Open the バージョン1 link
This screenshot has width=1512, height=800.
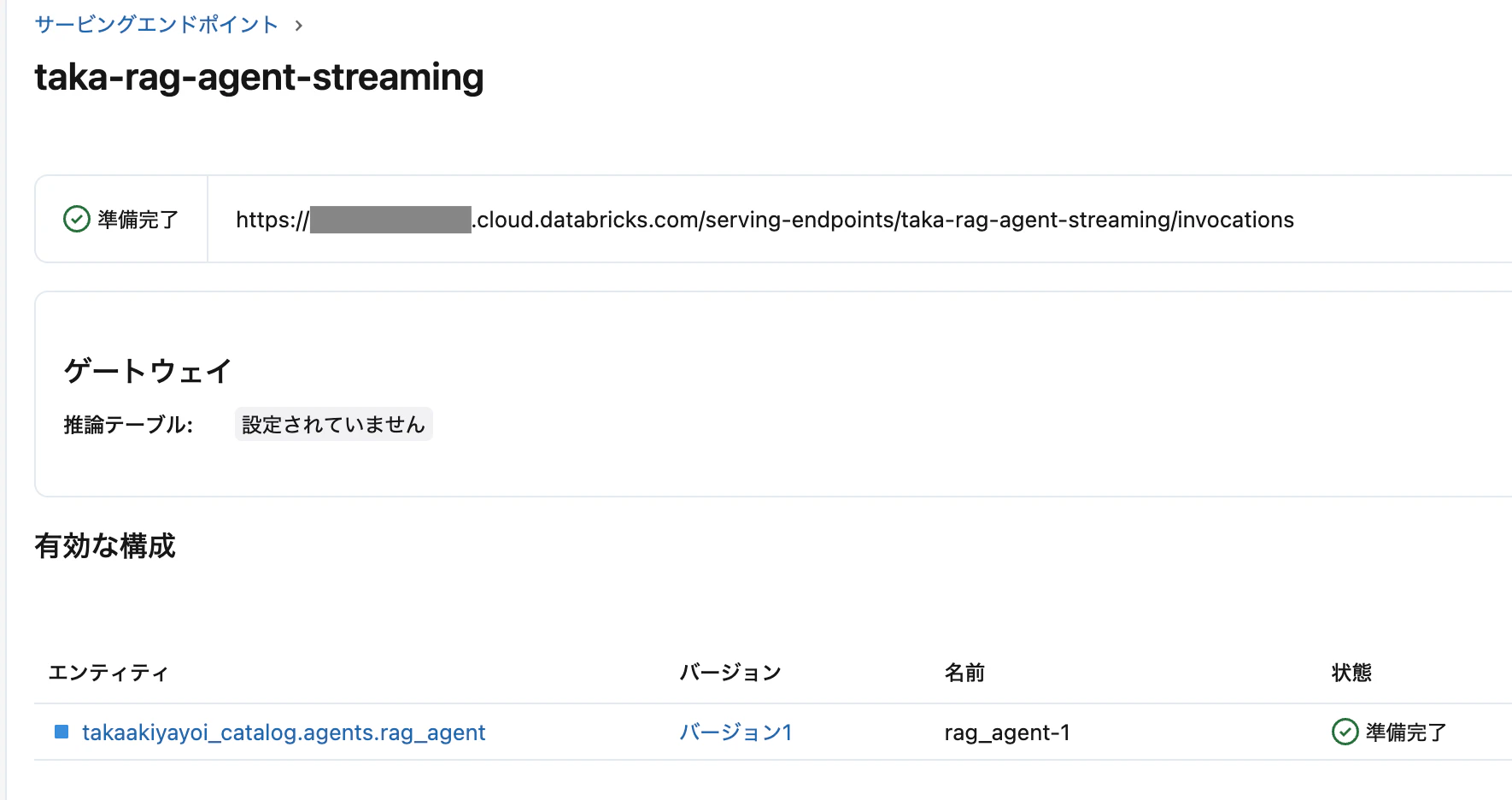735,732
